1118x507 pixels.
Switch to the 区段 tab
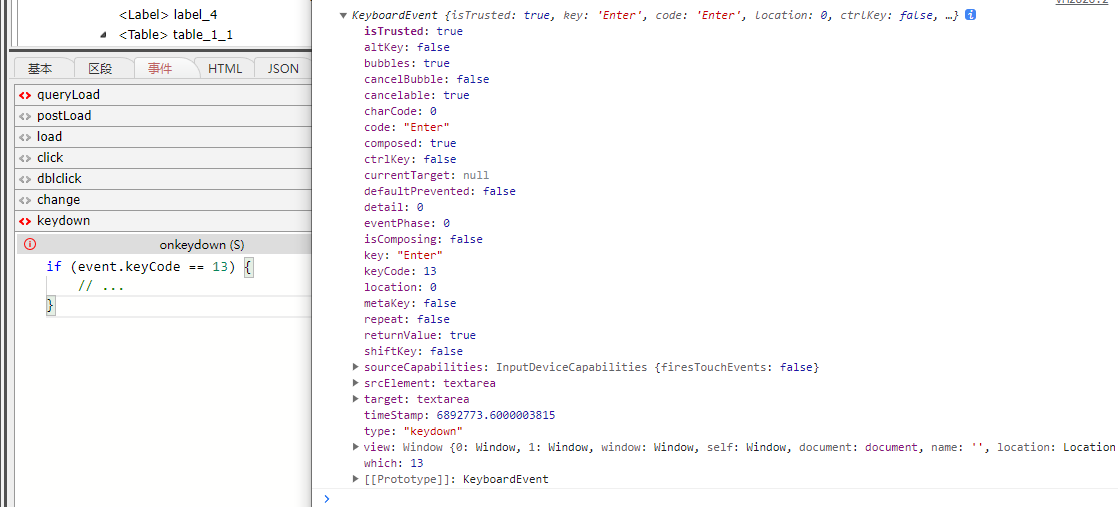[x=100, y=68]
